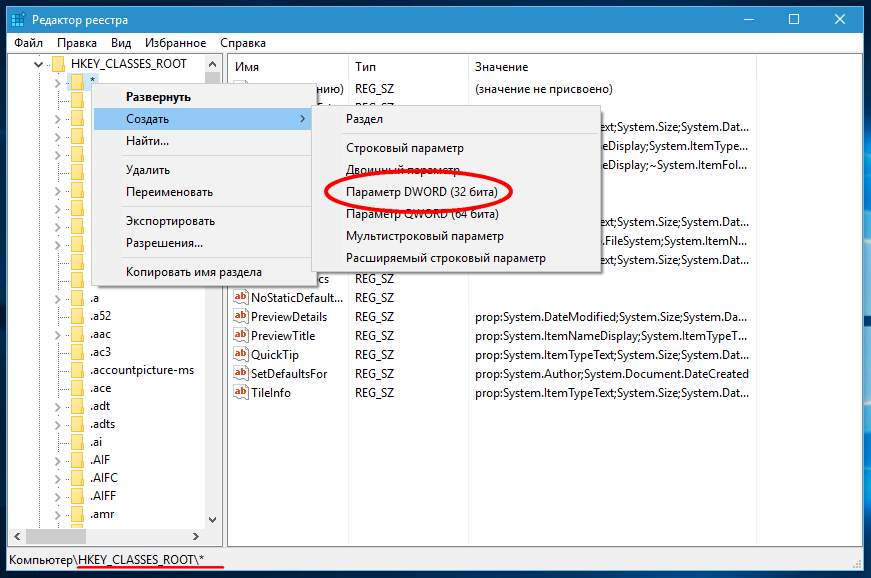
Task: Maximize the Редактор реестра window
Action: tap(794, 19)
